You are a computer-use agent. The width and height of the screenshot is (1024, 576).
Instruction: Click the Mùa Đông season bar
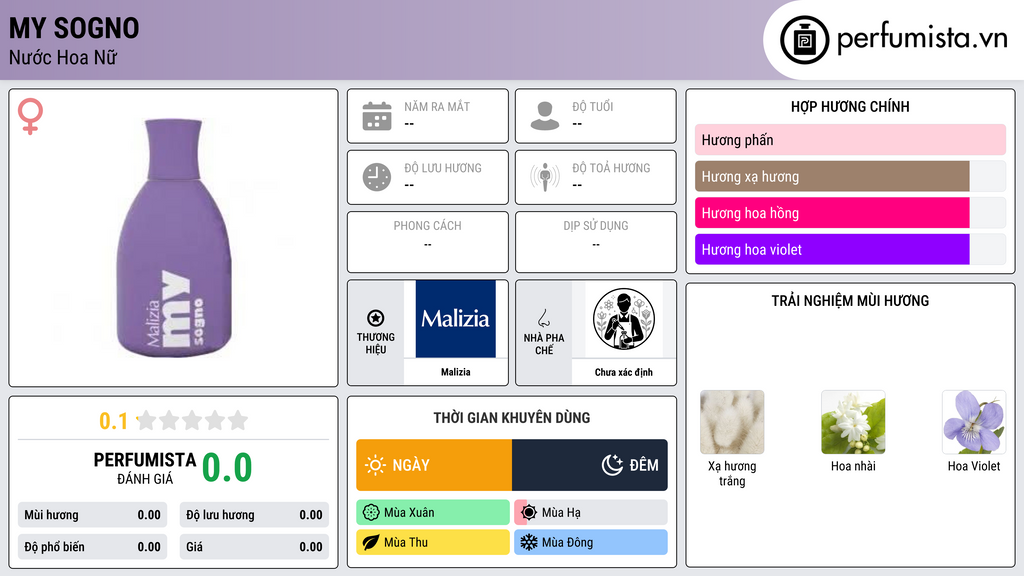point(591,543)
